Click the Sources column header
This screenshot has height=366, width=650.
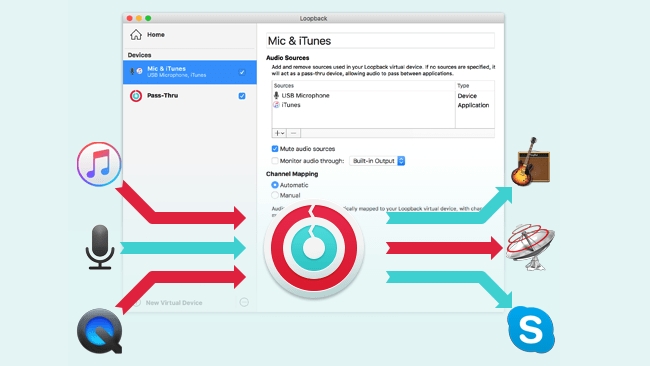(284, 86)
